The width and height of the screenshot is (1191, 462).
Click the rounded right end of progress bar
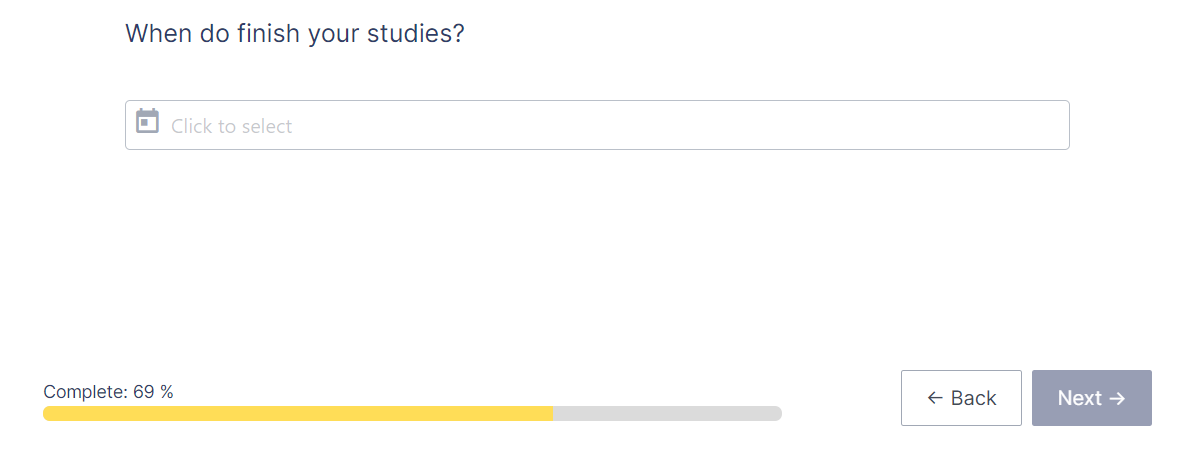(776, 413)
